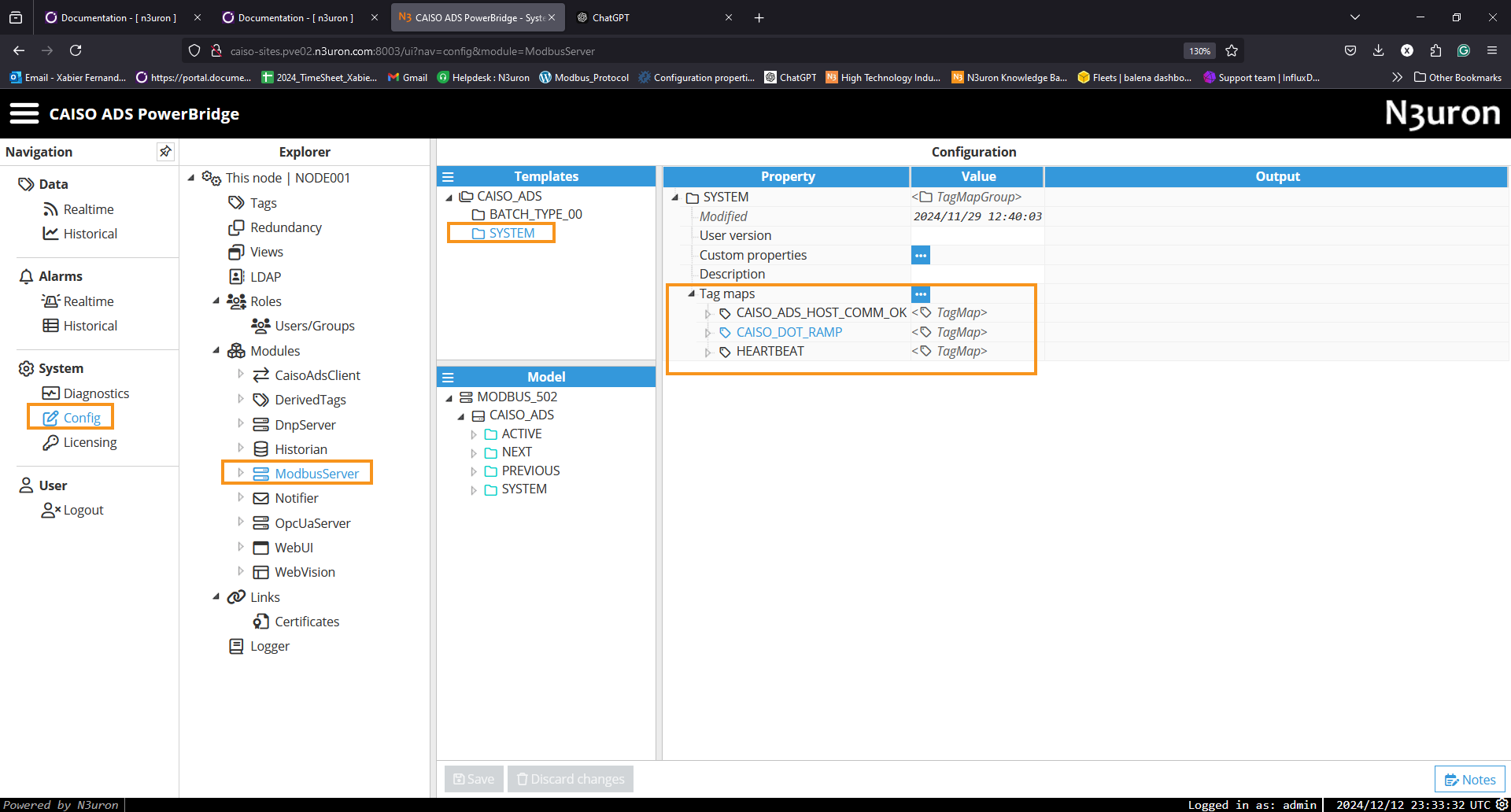Open the Notes button

pyautogui.click(x=1469, y=780)
